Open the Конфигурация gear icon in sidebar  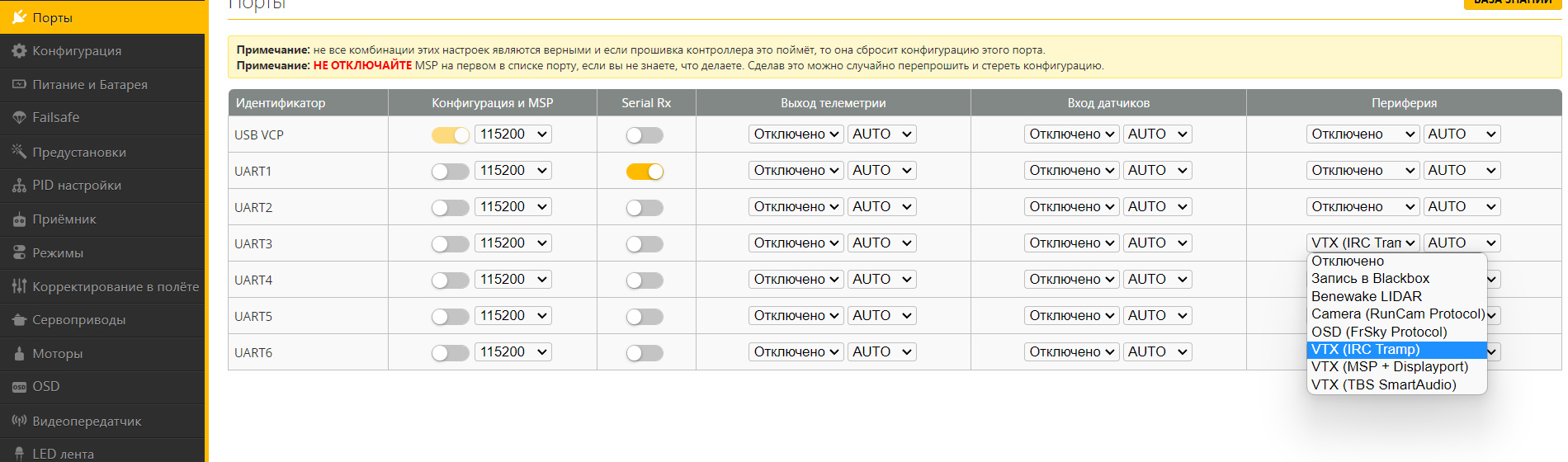coord(19,51)
